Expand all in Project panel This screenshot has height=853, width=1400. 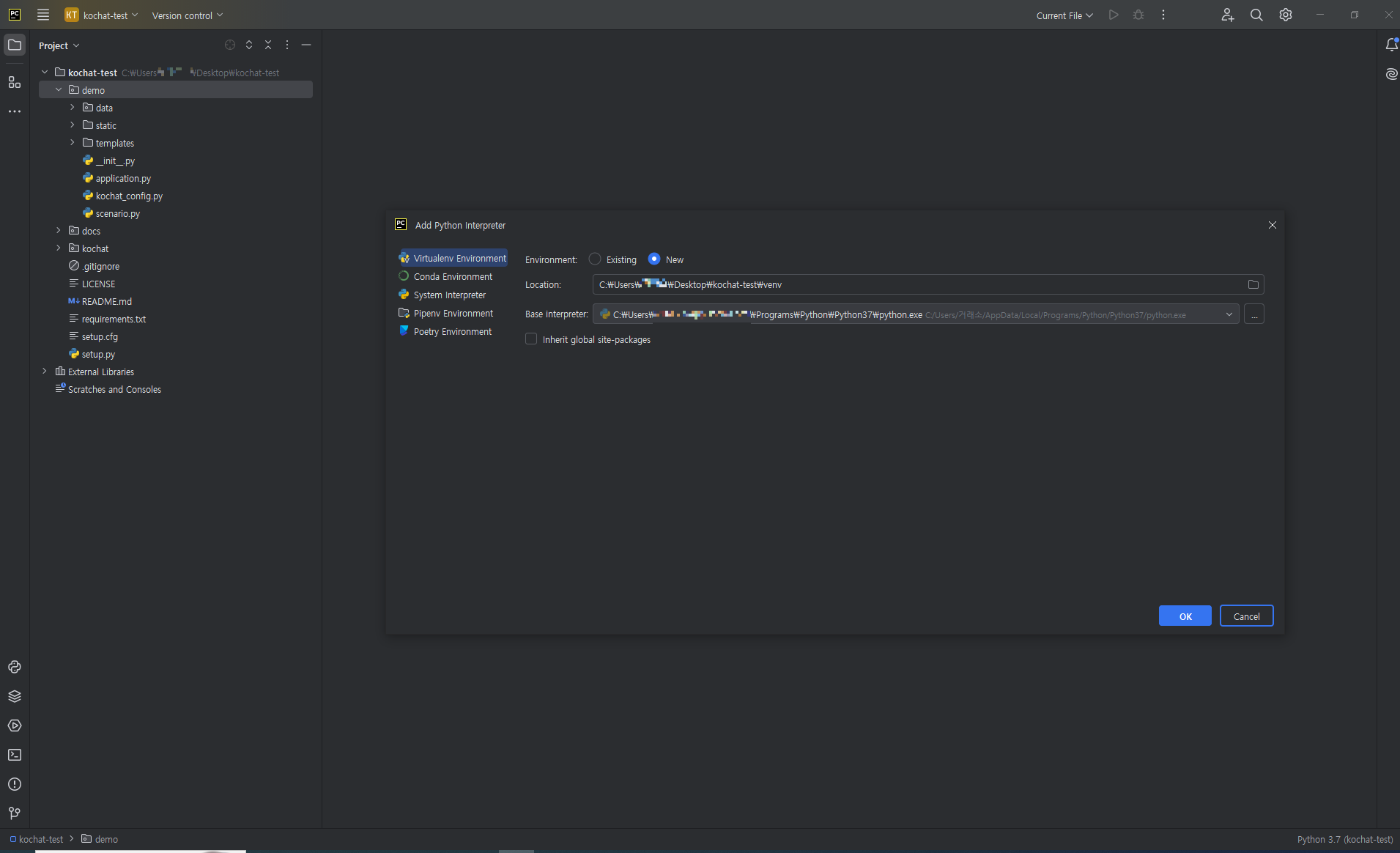coord(249,45)
